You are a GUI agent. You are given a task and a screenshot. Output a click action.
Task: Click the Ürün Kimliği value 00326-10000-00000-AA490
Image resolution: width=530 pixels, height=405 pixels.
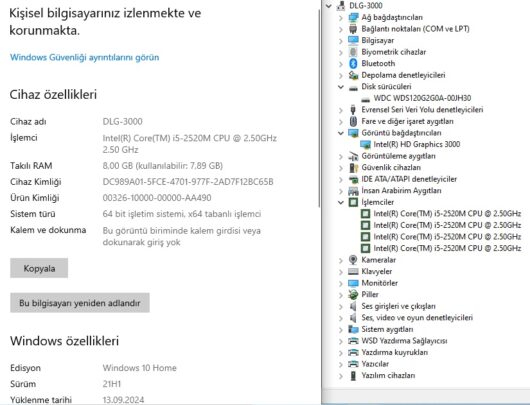tap(157, 198)
